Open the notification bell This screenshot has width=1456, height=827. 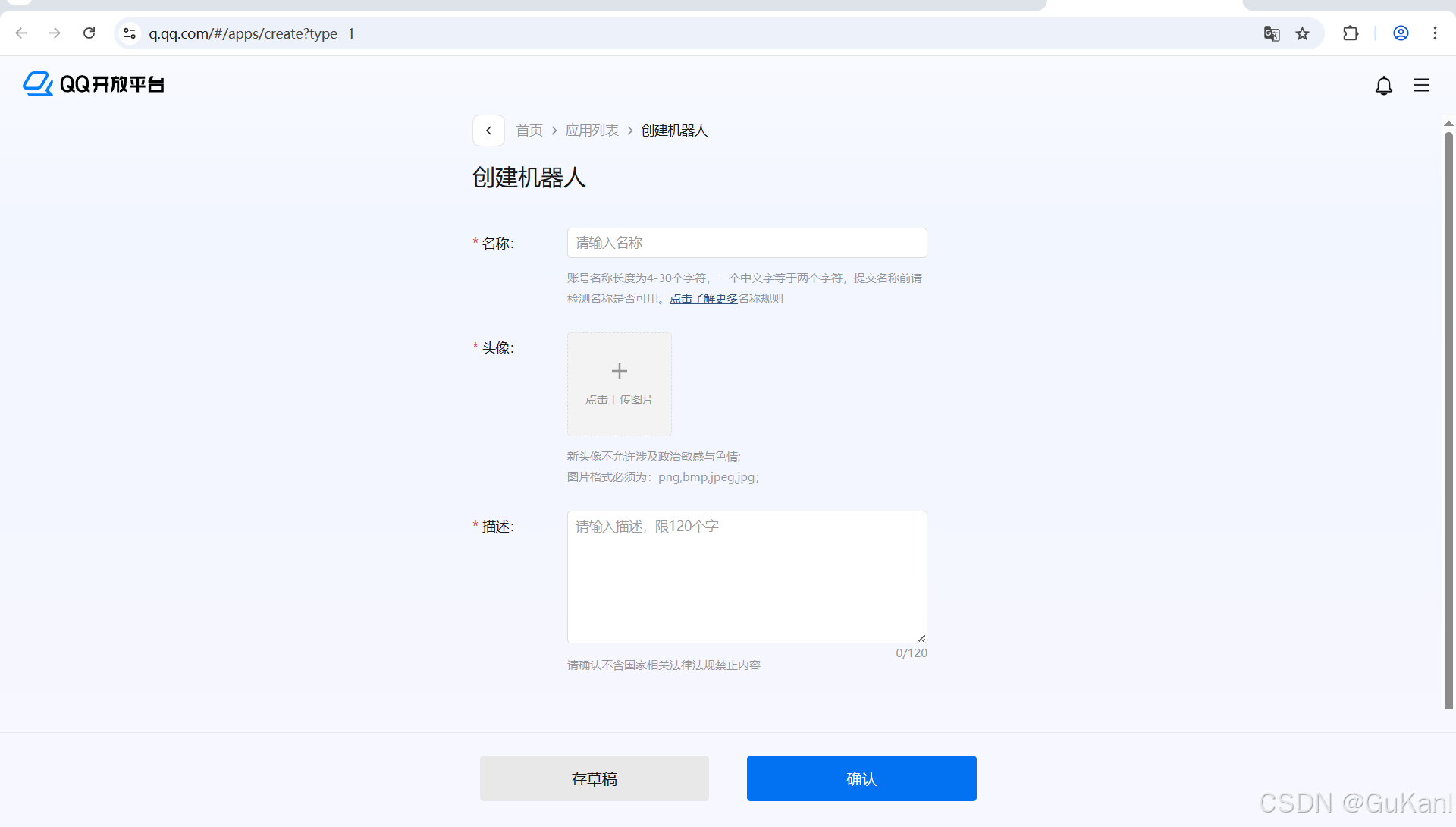[1383, 85]
